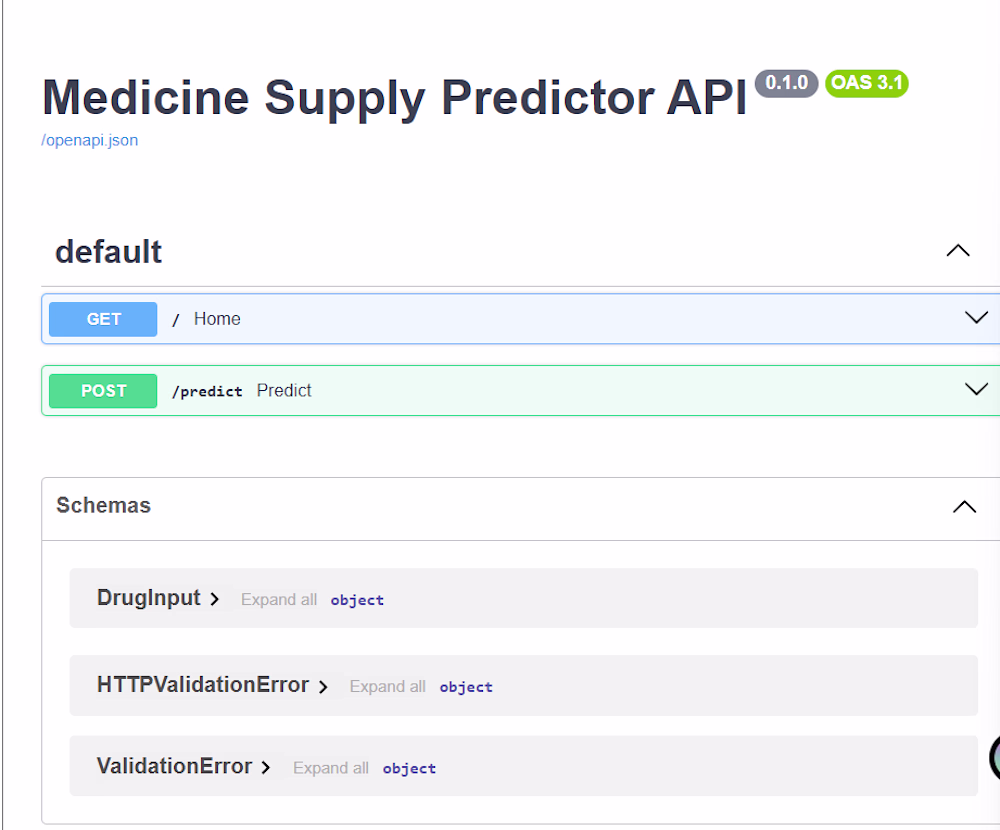Click the /predict path text

click(x=207, y=391)
